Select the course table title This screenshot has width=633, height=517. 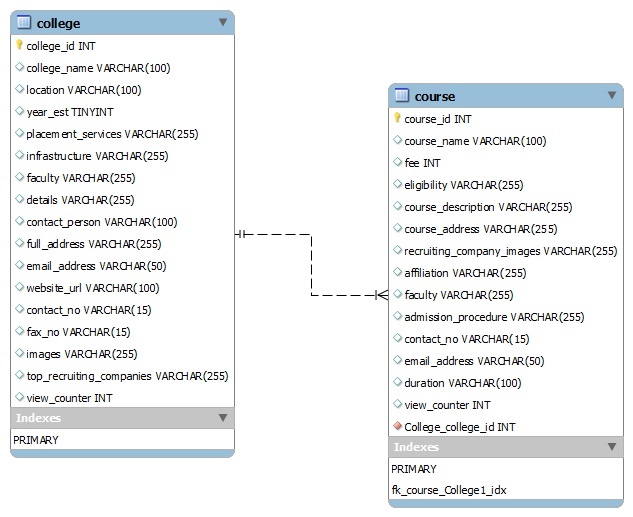coord(435,97)
